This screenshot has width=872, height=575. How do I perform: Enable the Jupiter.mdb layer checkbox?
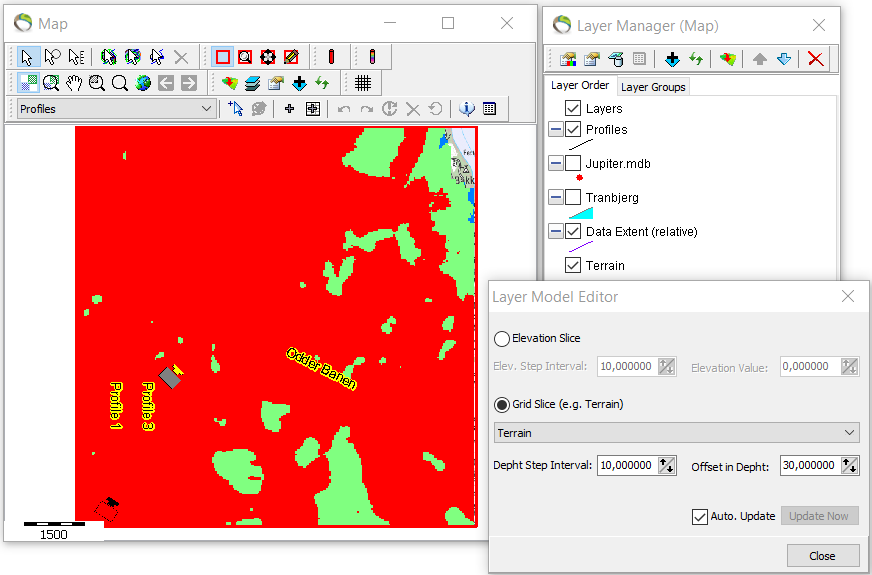point(572,163)
